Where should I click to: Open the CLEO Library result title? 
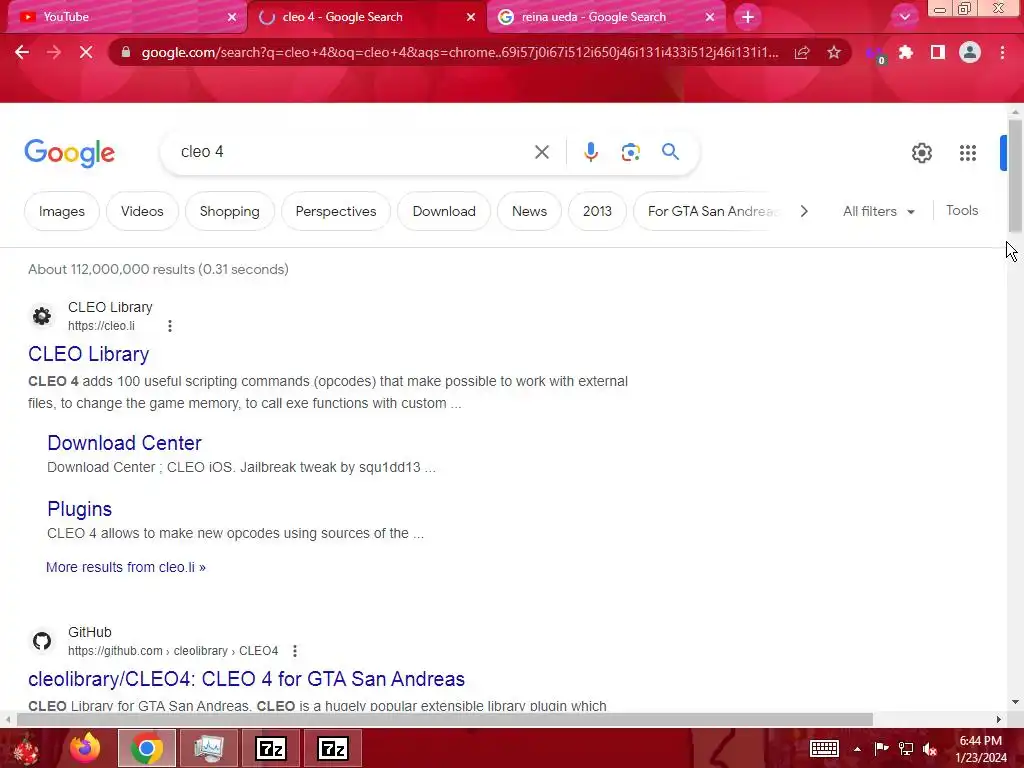[x=89, y=353]
